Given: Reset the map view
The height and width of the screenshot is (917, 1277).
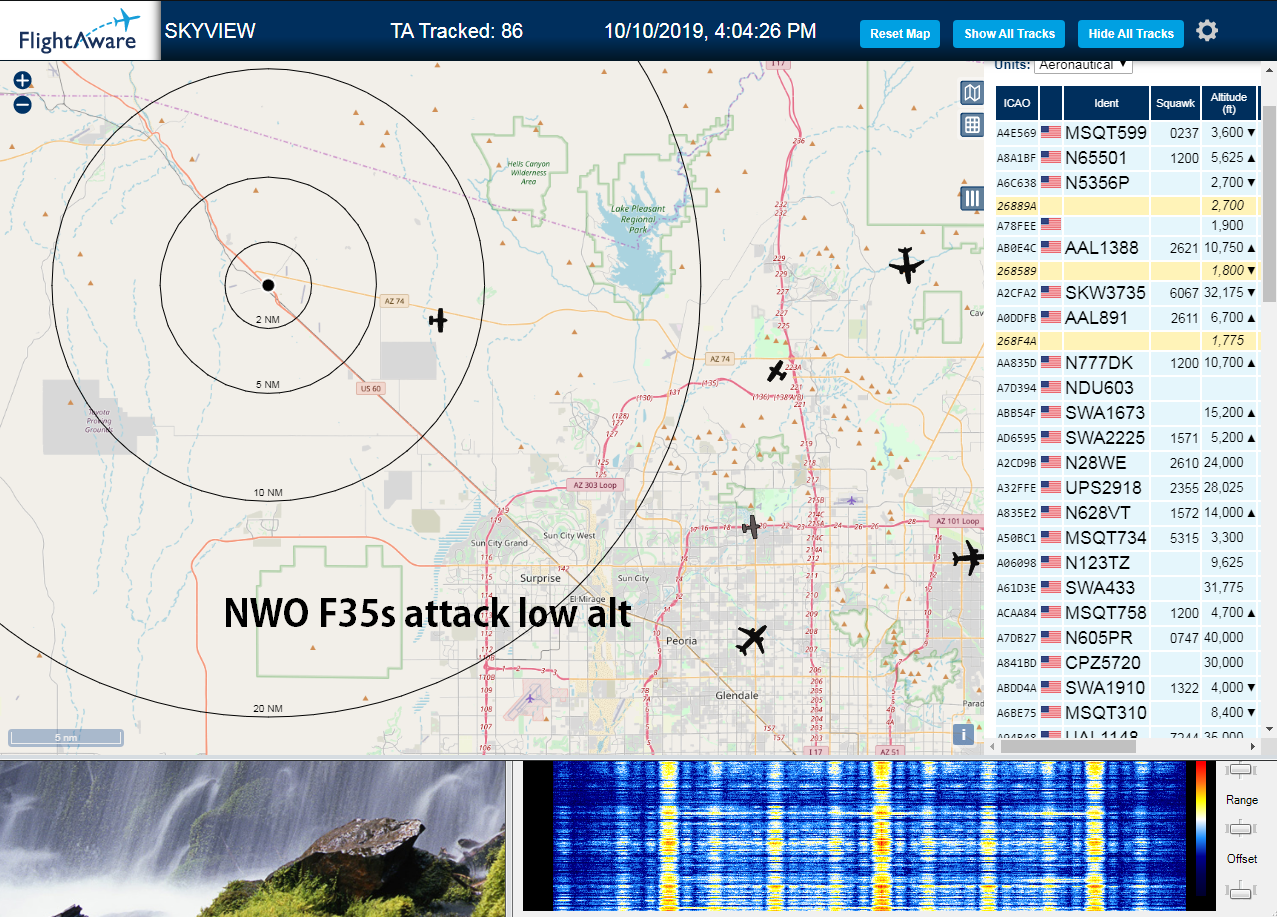Looking at the screenshot, I should click(x=900, y=33).
